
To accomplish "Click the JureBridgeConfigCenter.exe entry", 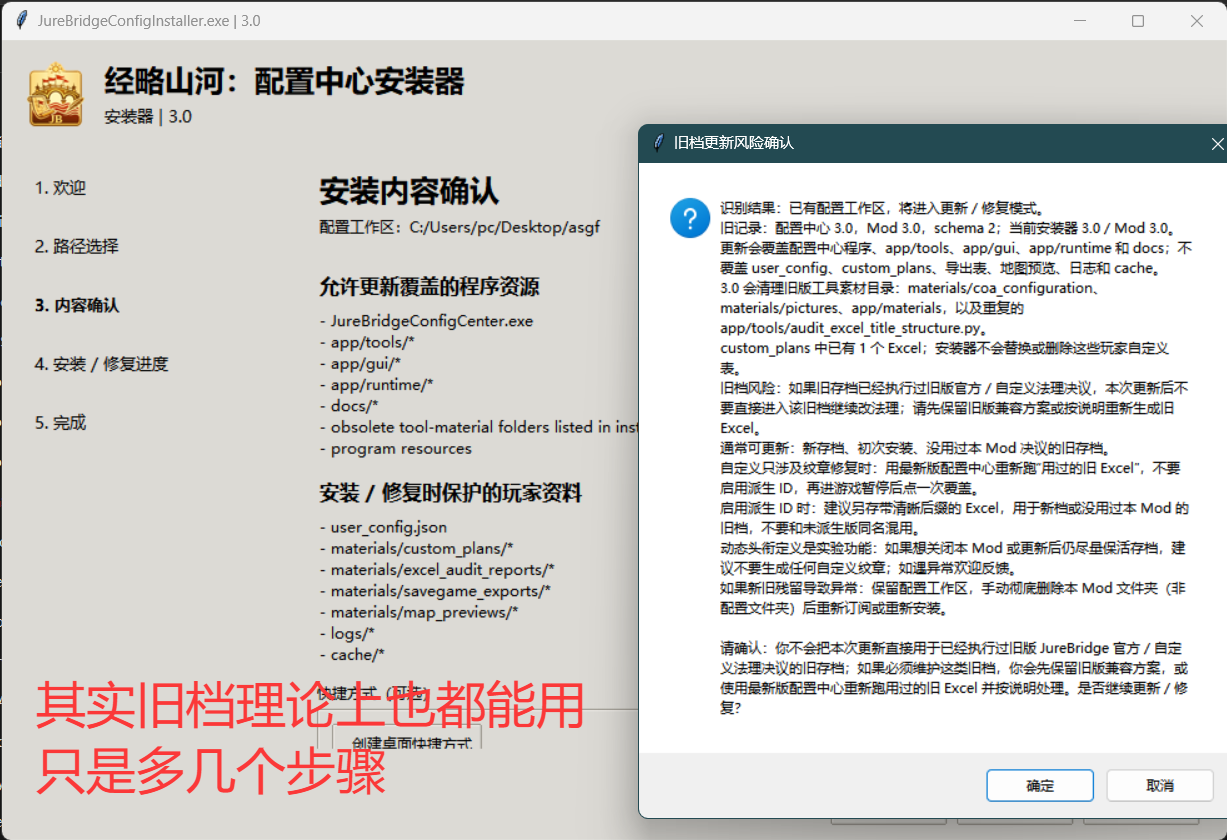I will (426, 321).
